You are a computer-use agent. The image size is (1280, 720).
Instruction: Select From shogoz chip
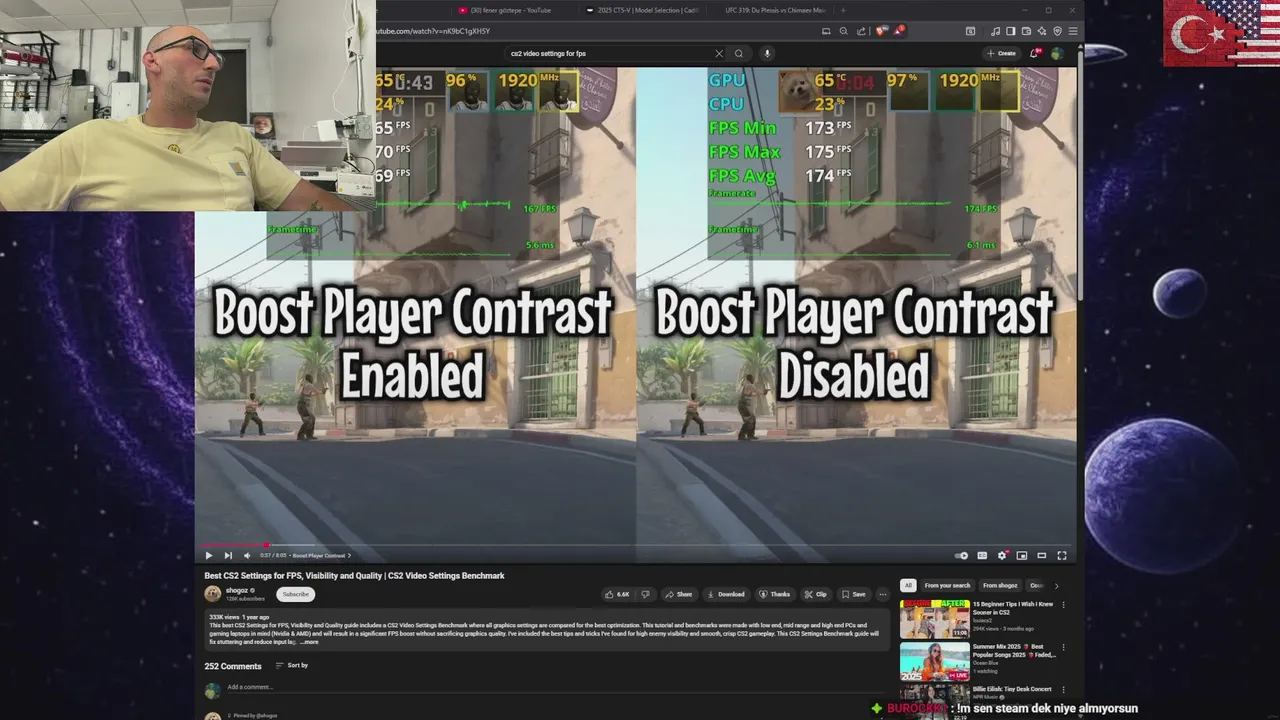coord(1000,586)
